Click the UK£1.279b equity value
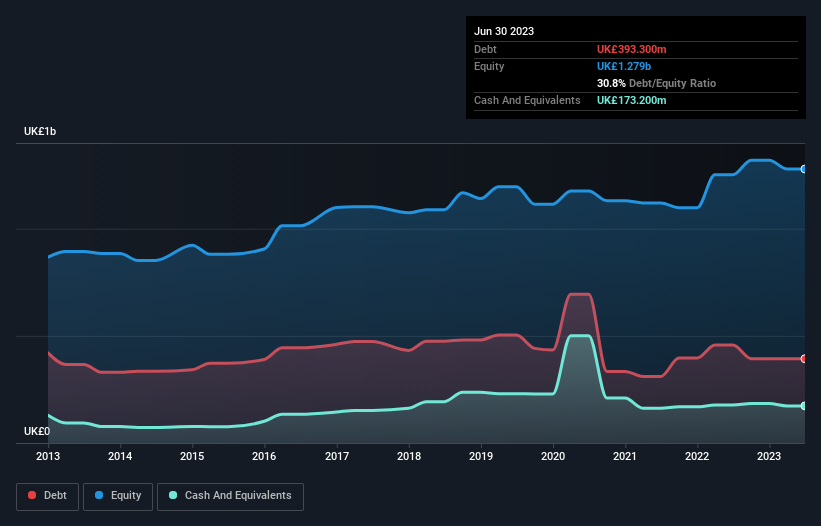Image resolution: width=821 pixels, height=526 pixels. (624, 66)
